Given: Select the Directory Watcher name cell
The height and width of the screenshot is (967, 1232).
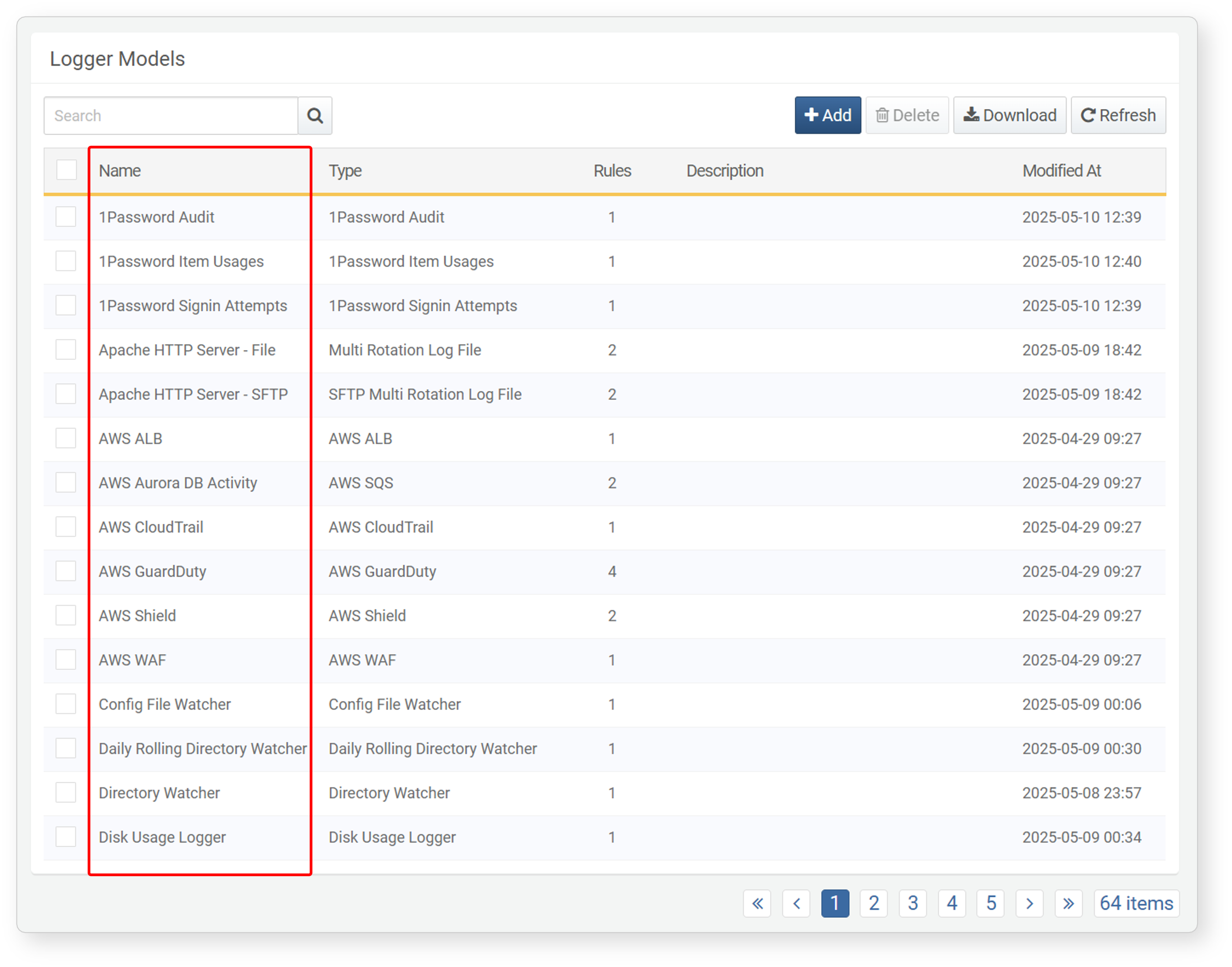Looking at the screenshot, I should coord(159,793).
